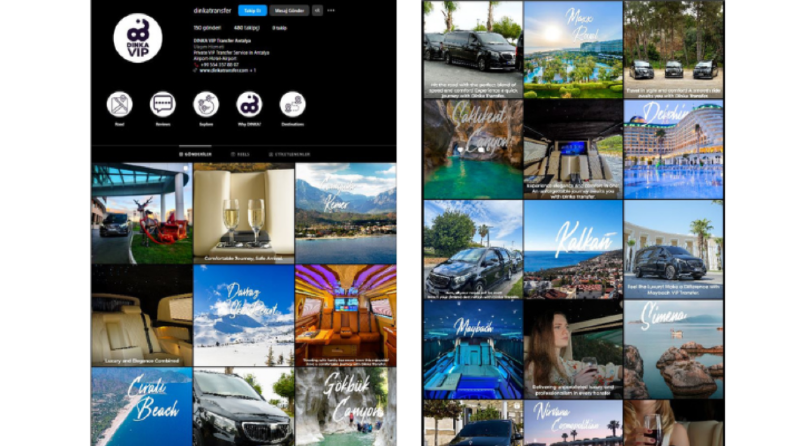Open the Luxury and Elegance Combined seat post
The width and height of the screenshot is (793, 446).
[x=142, y=316]
